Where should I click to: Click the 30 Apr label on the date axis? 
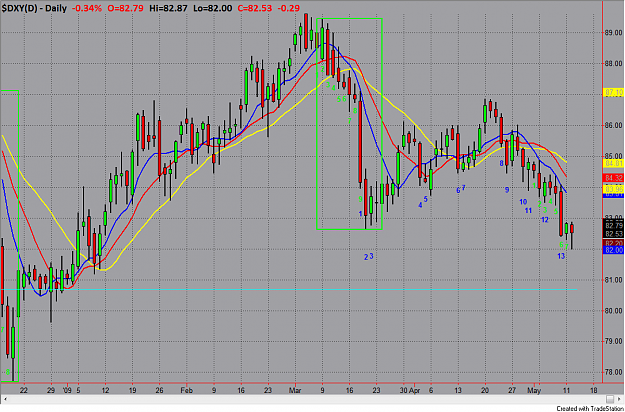[x=411, y=391]
